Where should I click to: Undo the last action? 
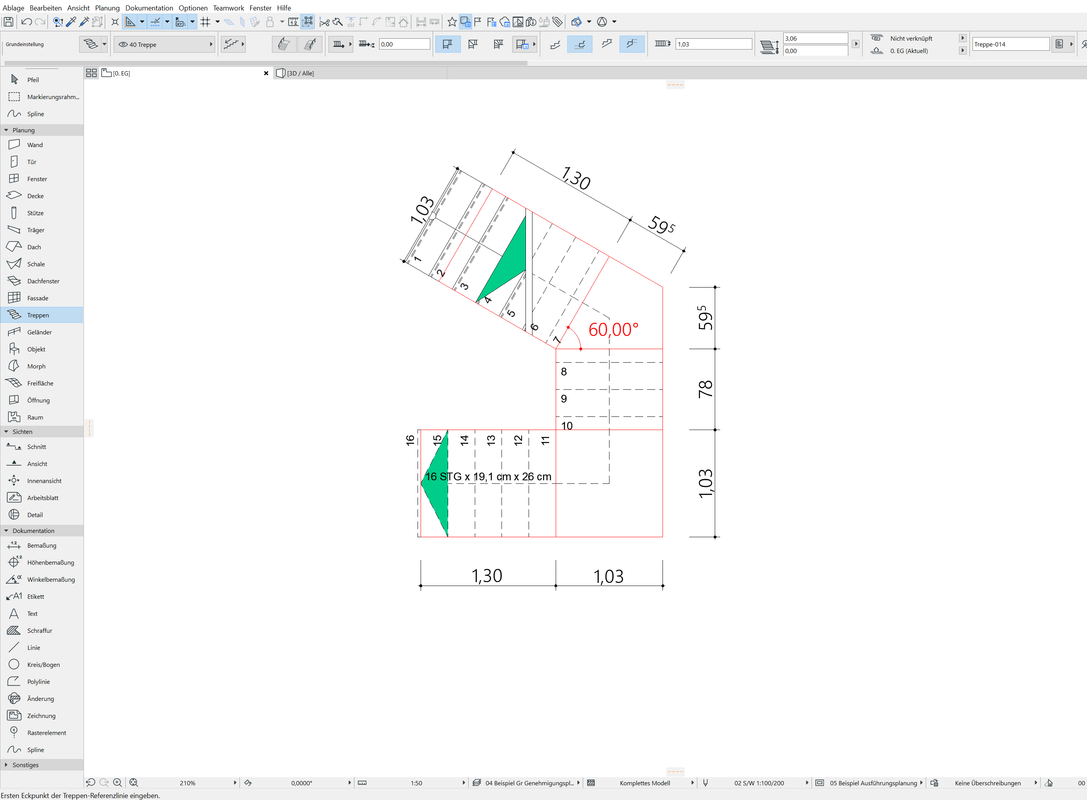(x=26, y=22)
